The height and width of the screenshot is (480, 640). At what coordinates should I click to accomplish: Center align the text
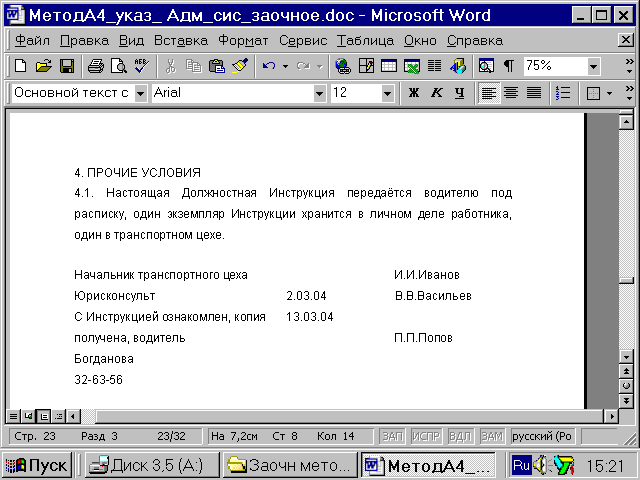511,93
